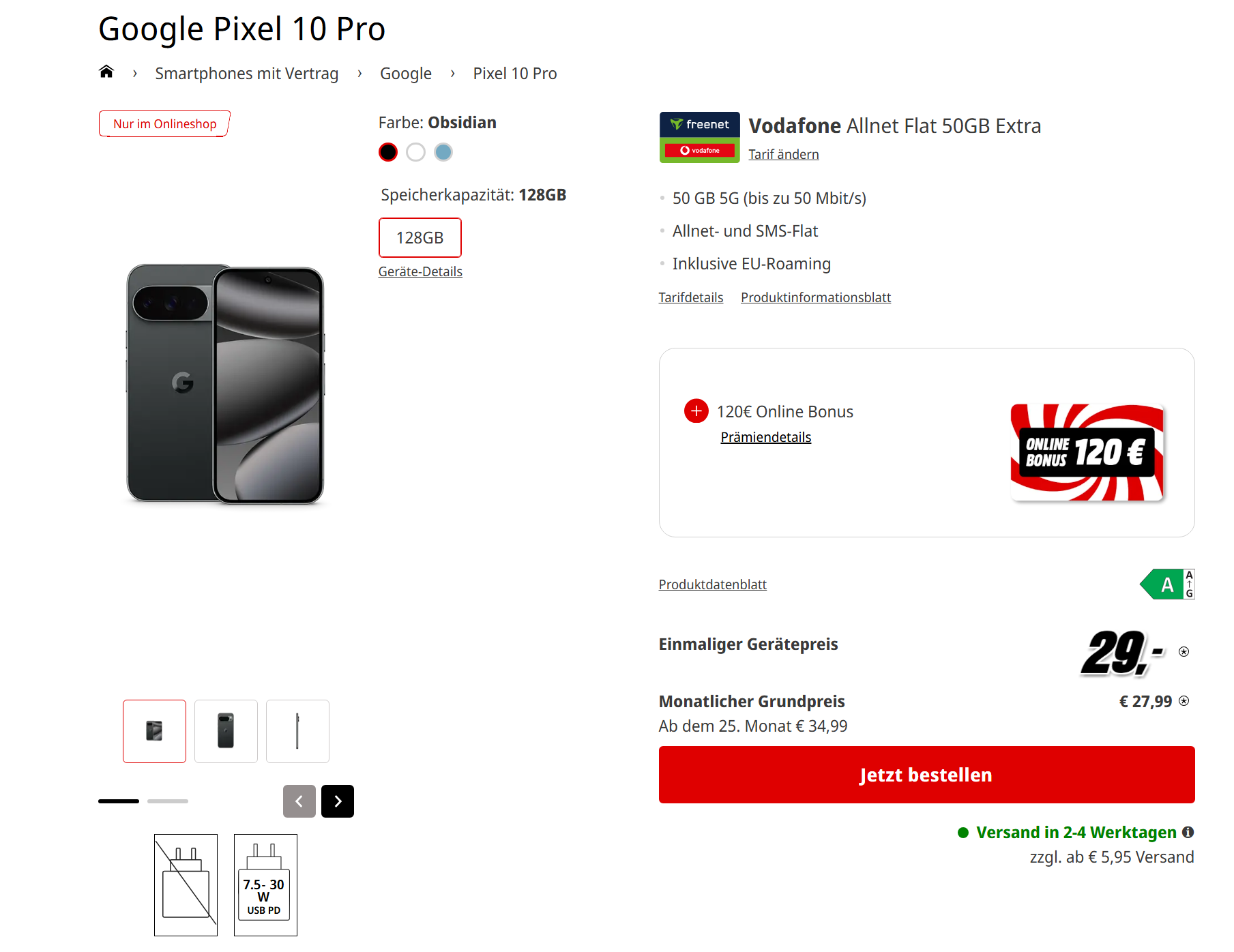The width and height of the screenshot is (1234, 952).
Task: Open the energy label A badge
Action: coord(1168,584)
